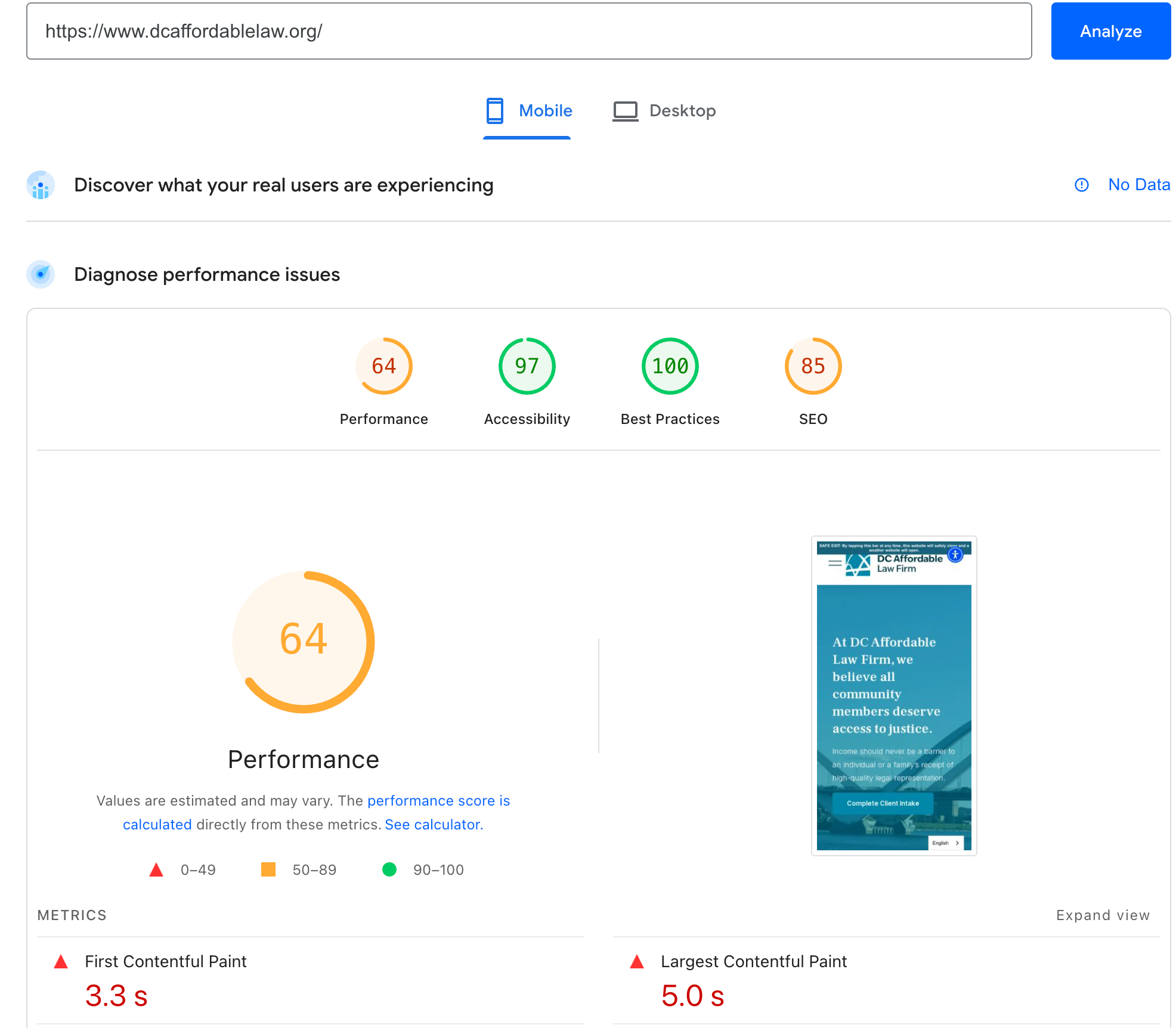The image size is (1176, 1028).
Task: Click the performance score is calculated link
Action: point(438,800)
